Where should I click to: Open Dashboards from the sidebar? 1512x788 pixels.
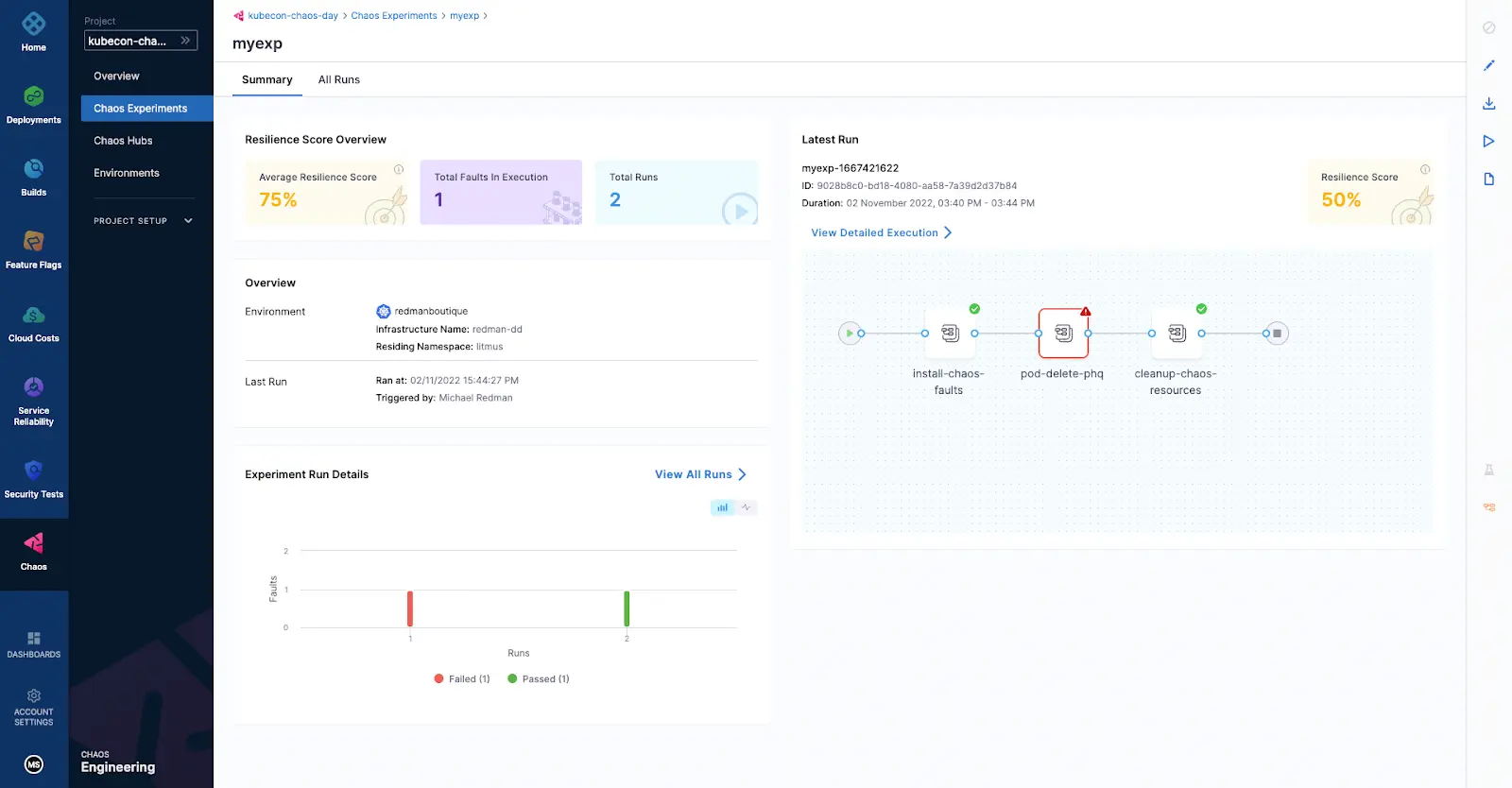(x=34, y=644)
